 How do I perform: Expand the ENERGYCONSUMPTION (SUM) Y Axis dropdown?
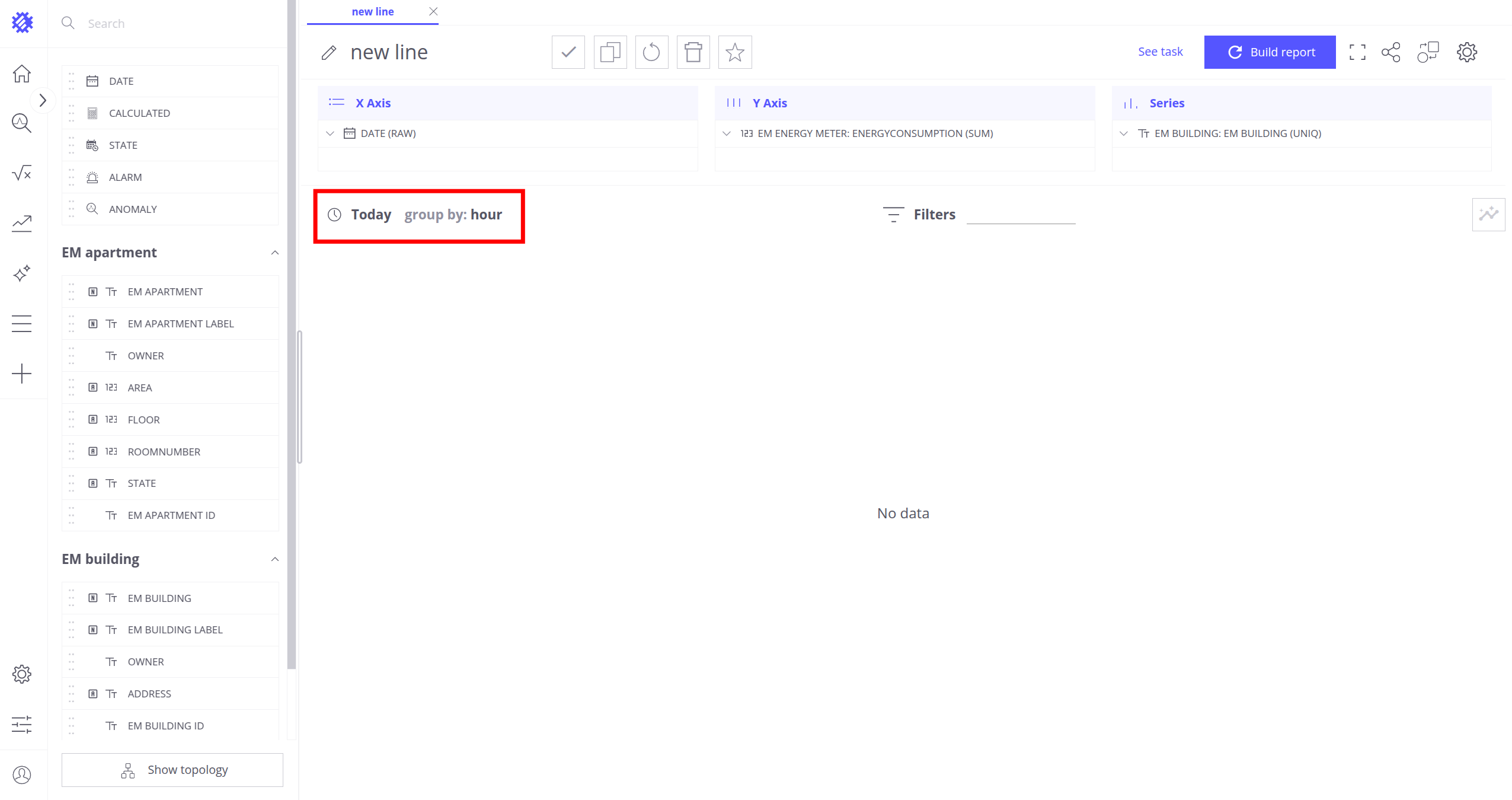tap(727, 133)
